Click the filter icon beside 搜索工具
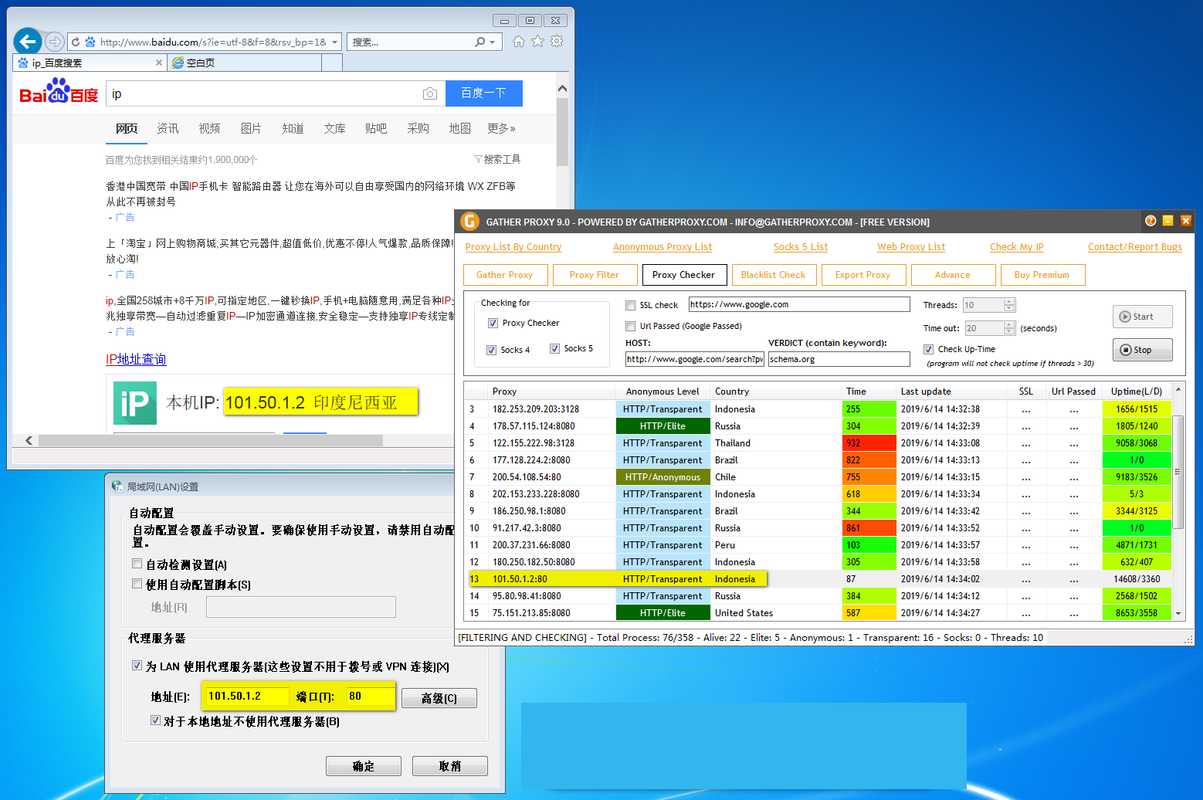Viewport: 1203px width, 800px height. tap(478, 159)
